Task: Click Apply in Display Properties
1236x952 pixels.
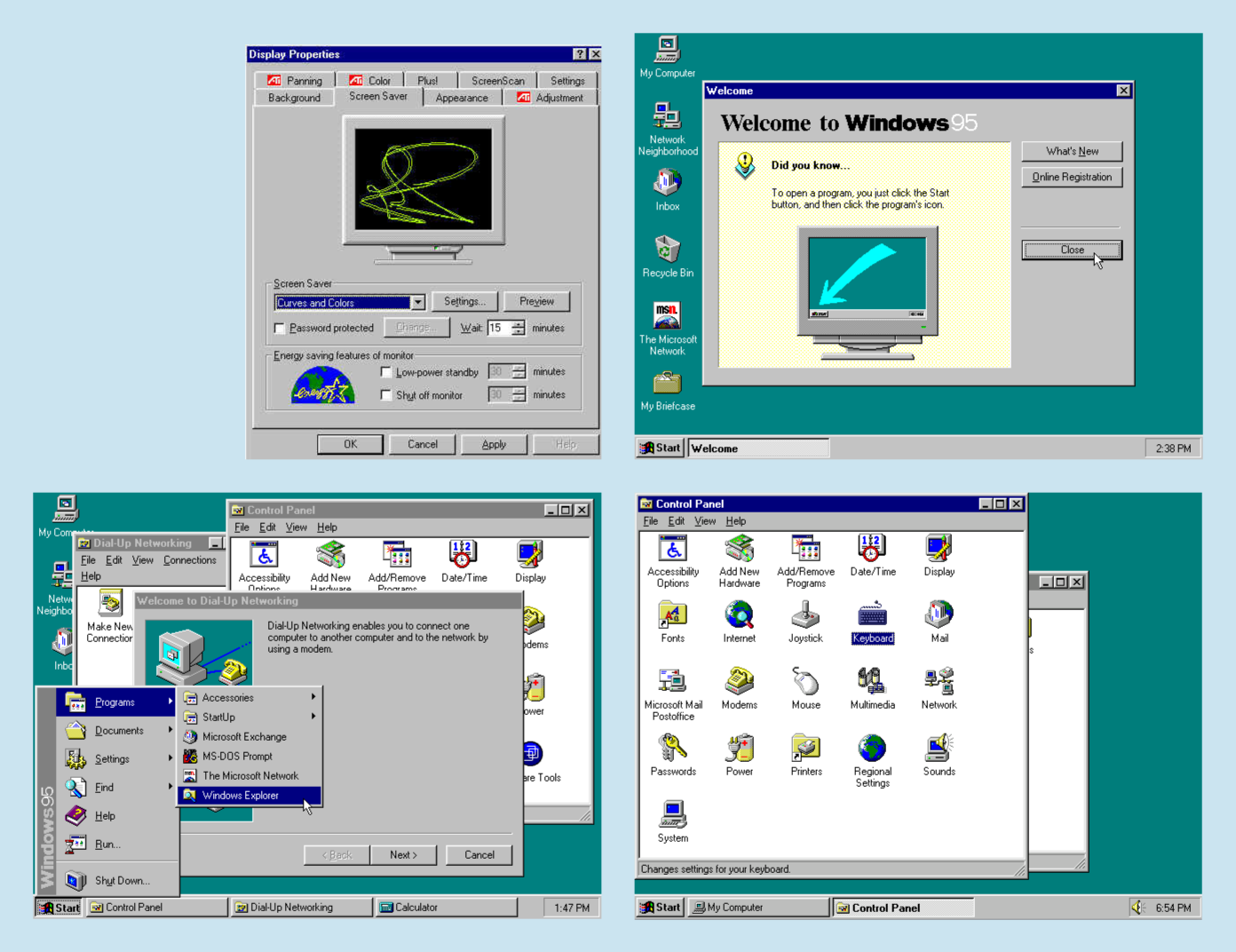Action: point(494,444)
